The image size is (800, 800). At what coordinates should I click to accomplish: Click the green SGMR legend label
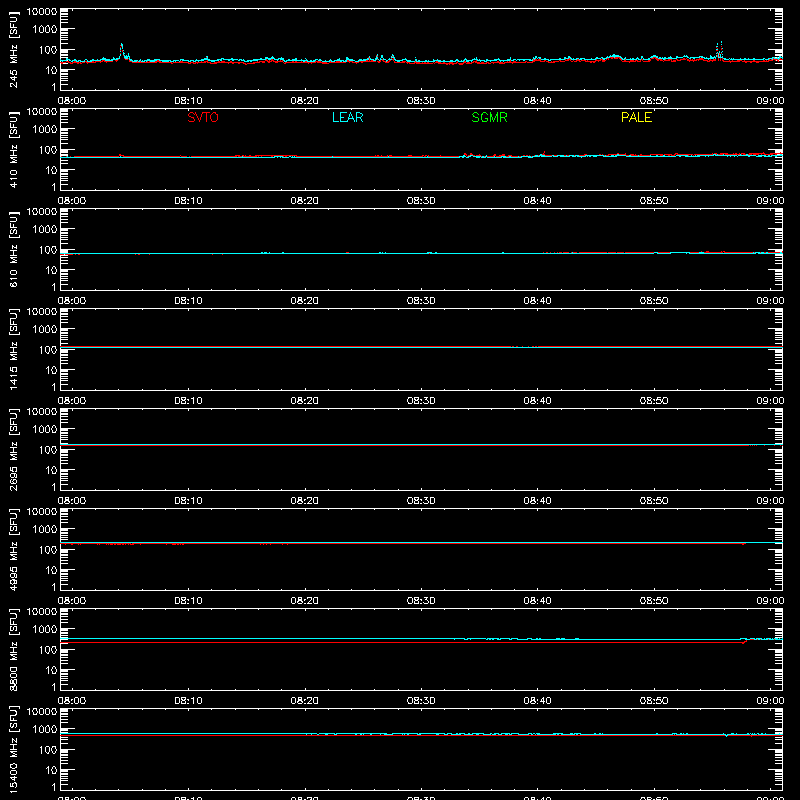click(x=489, y=117)
